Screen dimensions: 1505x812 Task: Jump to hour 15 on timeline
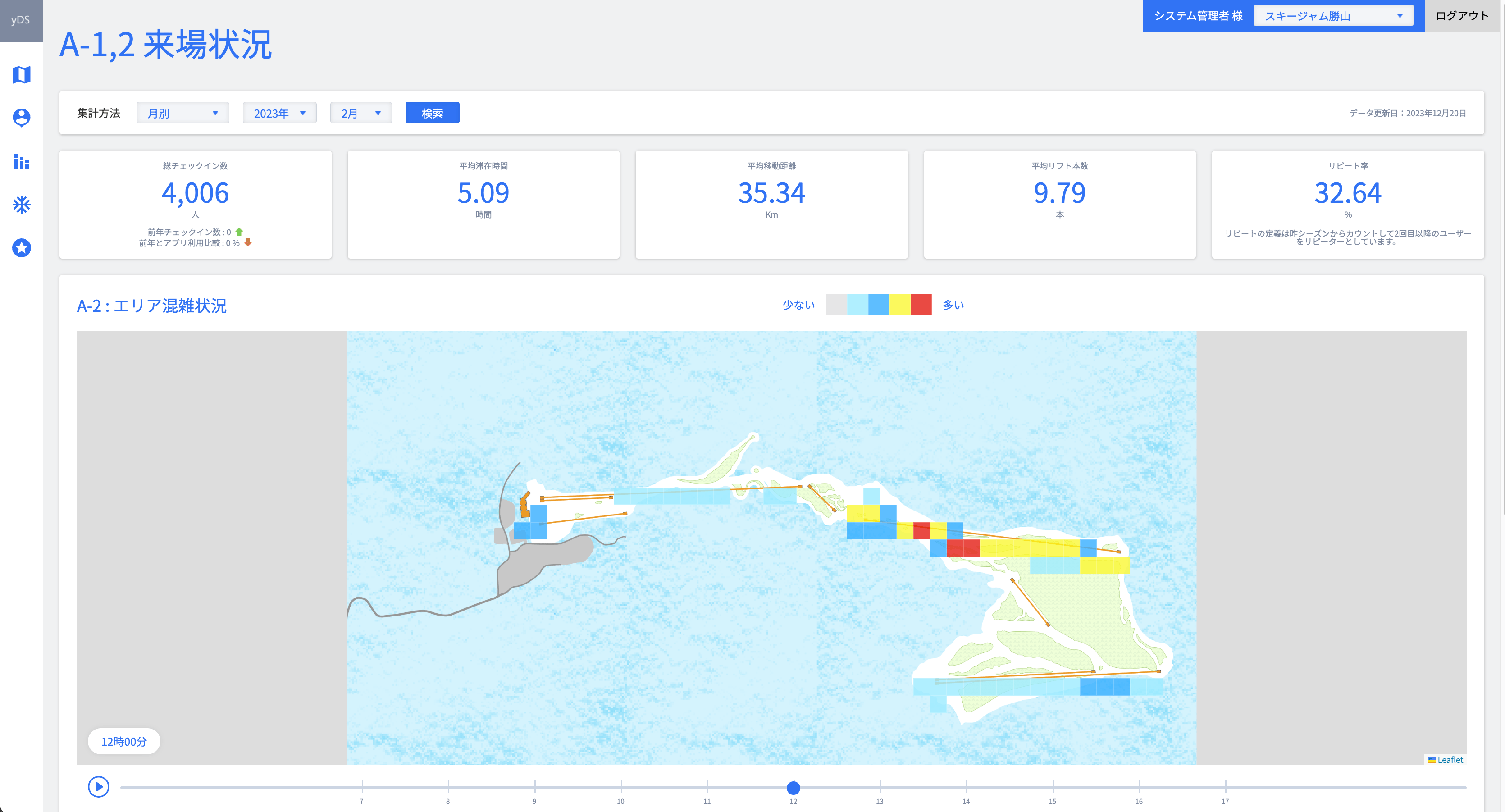[x=1053, y=788]
